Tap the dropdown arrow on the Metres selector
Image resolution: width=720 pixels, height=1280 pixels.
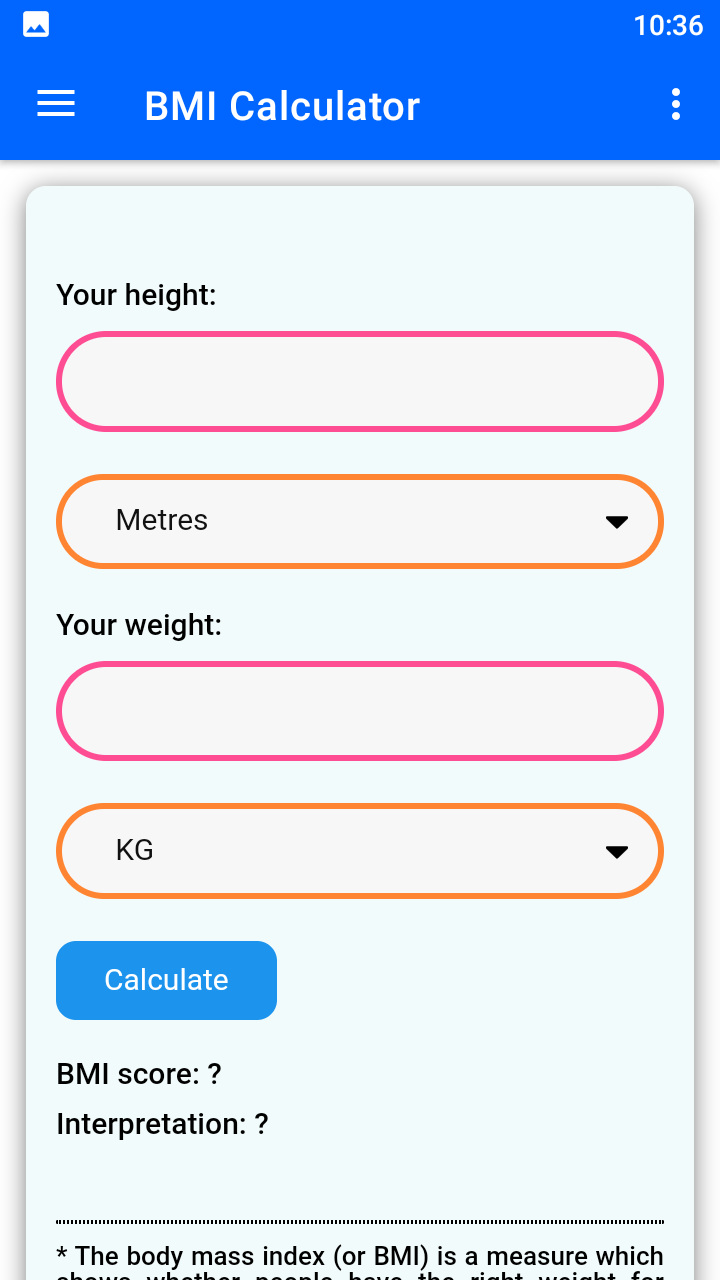click(x=618, y=520)
